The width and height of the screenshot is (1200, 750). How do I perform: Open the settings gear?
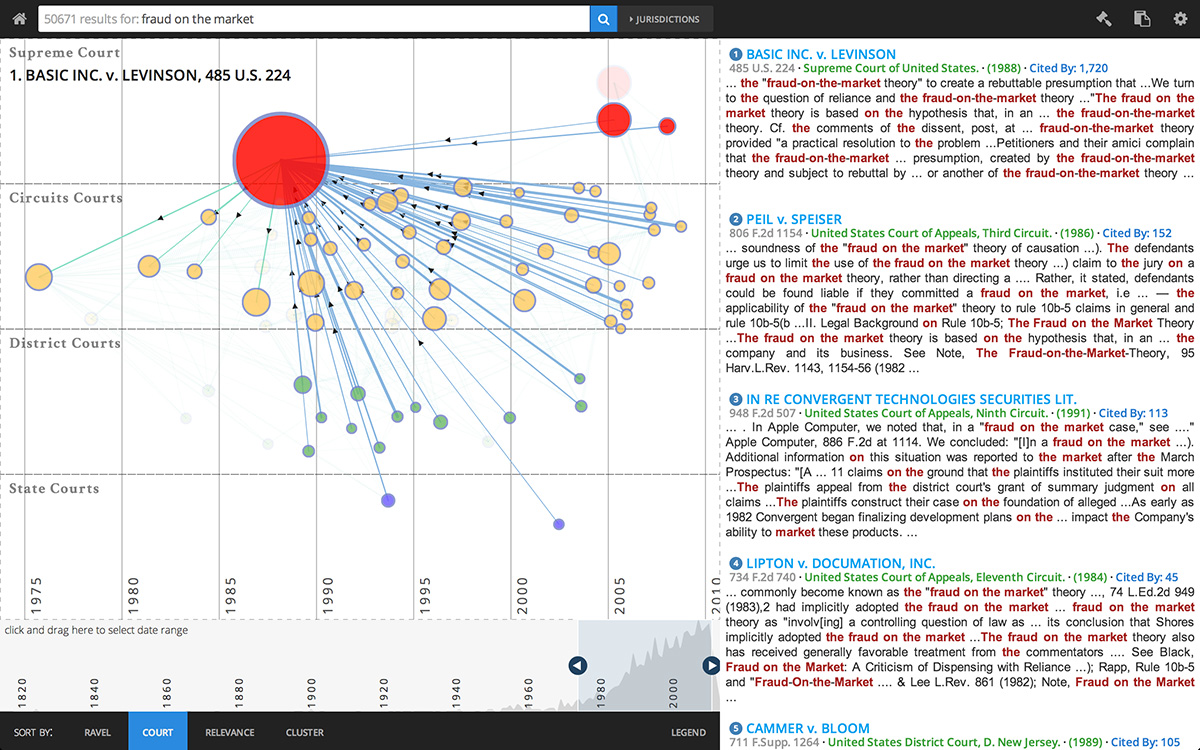1180,18
